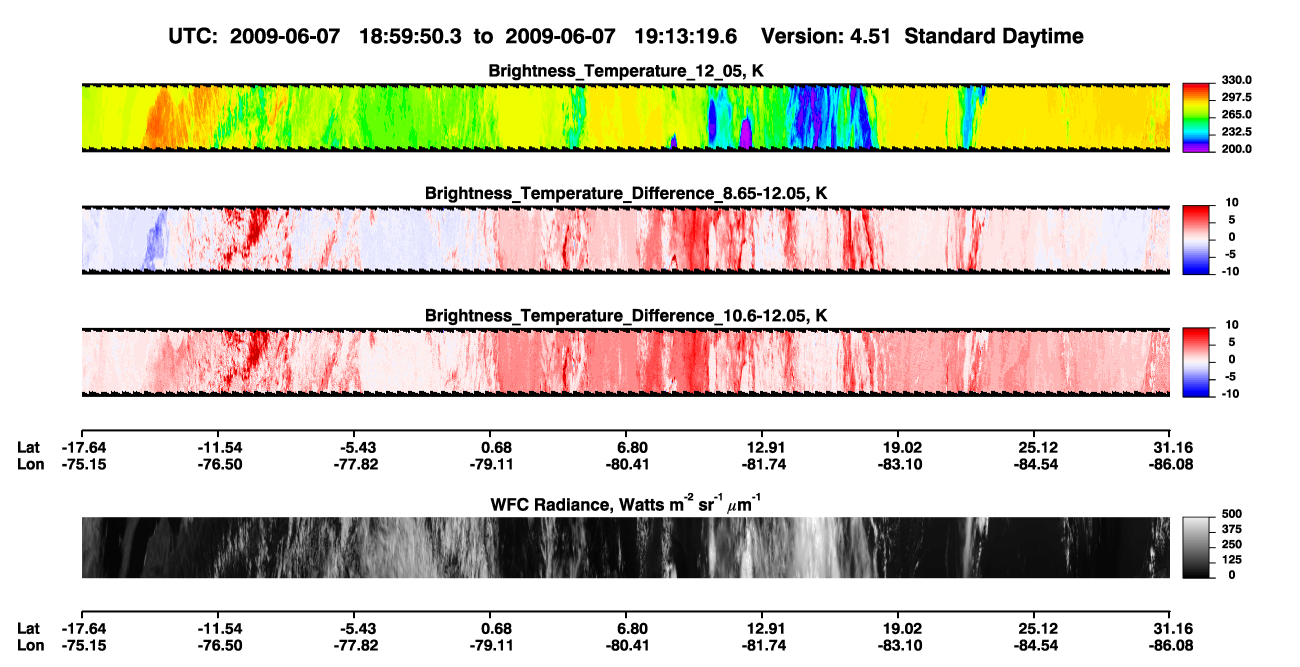Click the 200.0 colorbar label
1300x667 pixels.
pos(1238,149)
